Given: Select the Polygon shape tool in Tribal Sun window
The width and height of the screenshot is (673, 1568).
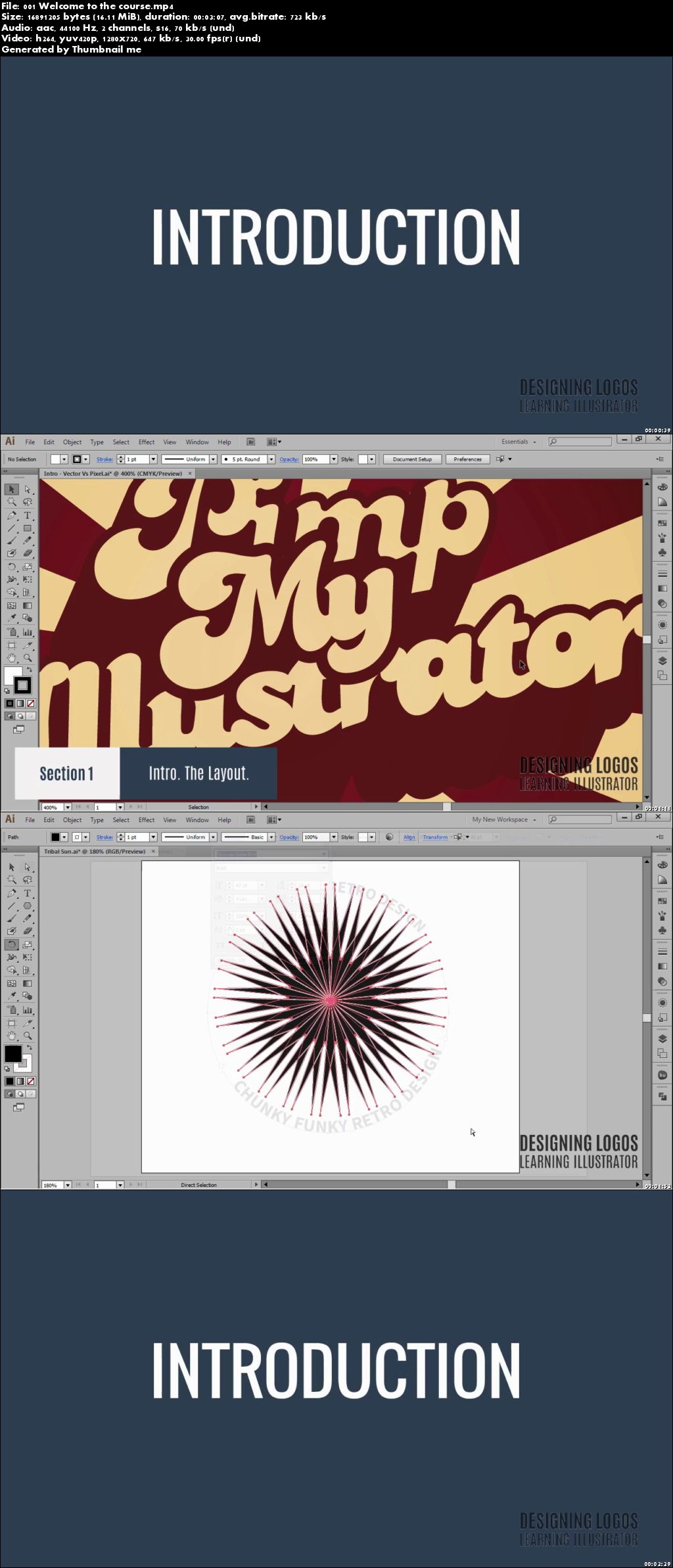Looking at the screenshot, I should click(28, 906).
